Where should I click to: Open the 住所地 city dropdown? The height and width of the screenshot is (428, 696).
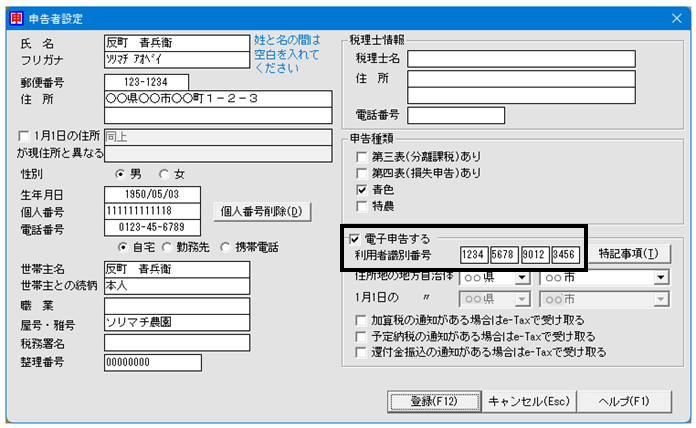tap(661, 278)
